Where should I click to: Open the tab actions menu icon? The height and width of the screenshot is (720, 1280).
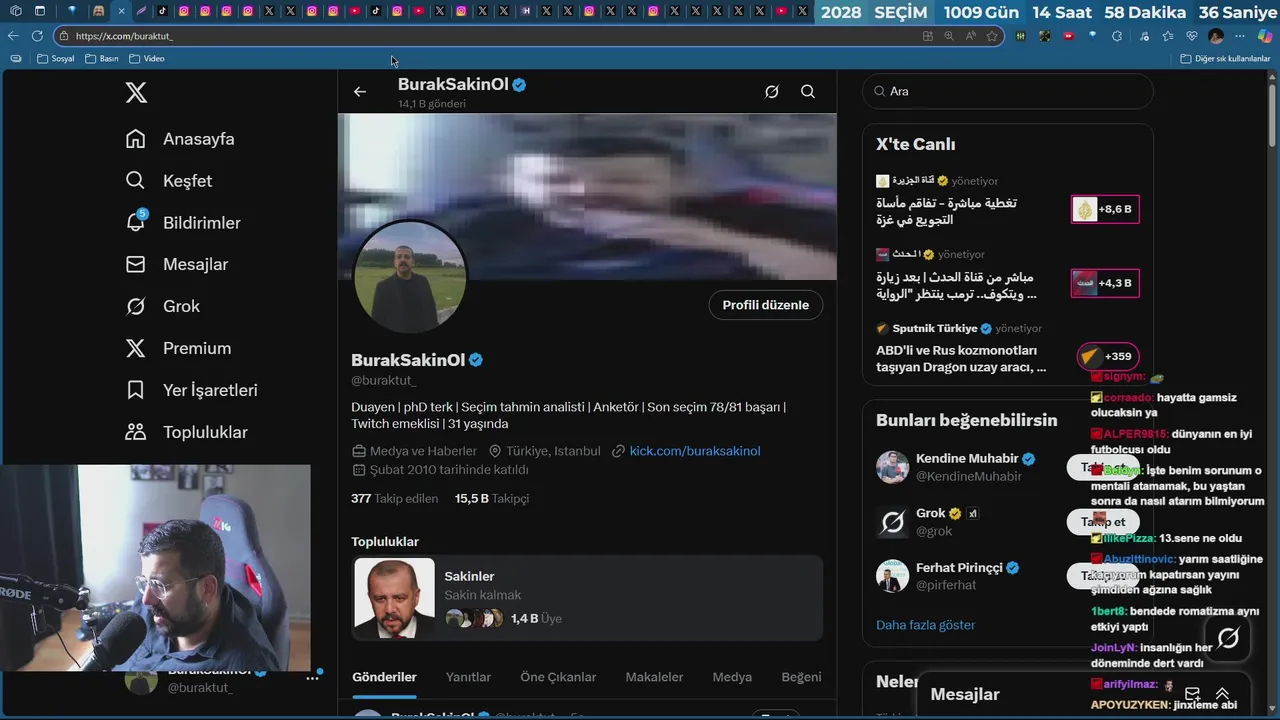[x=40, y=11]
